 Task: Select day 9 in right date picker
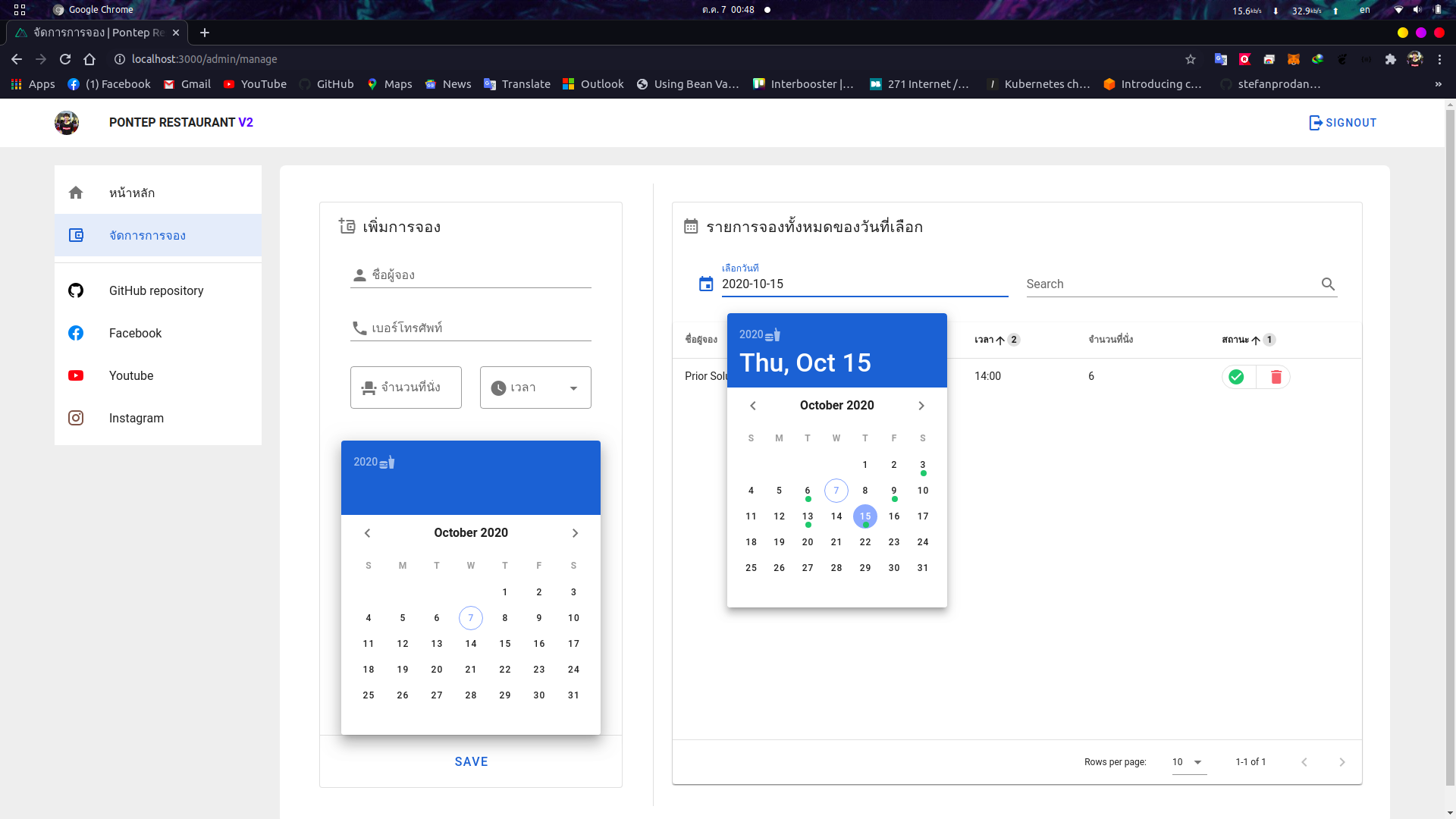tap(894, 491)
